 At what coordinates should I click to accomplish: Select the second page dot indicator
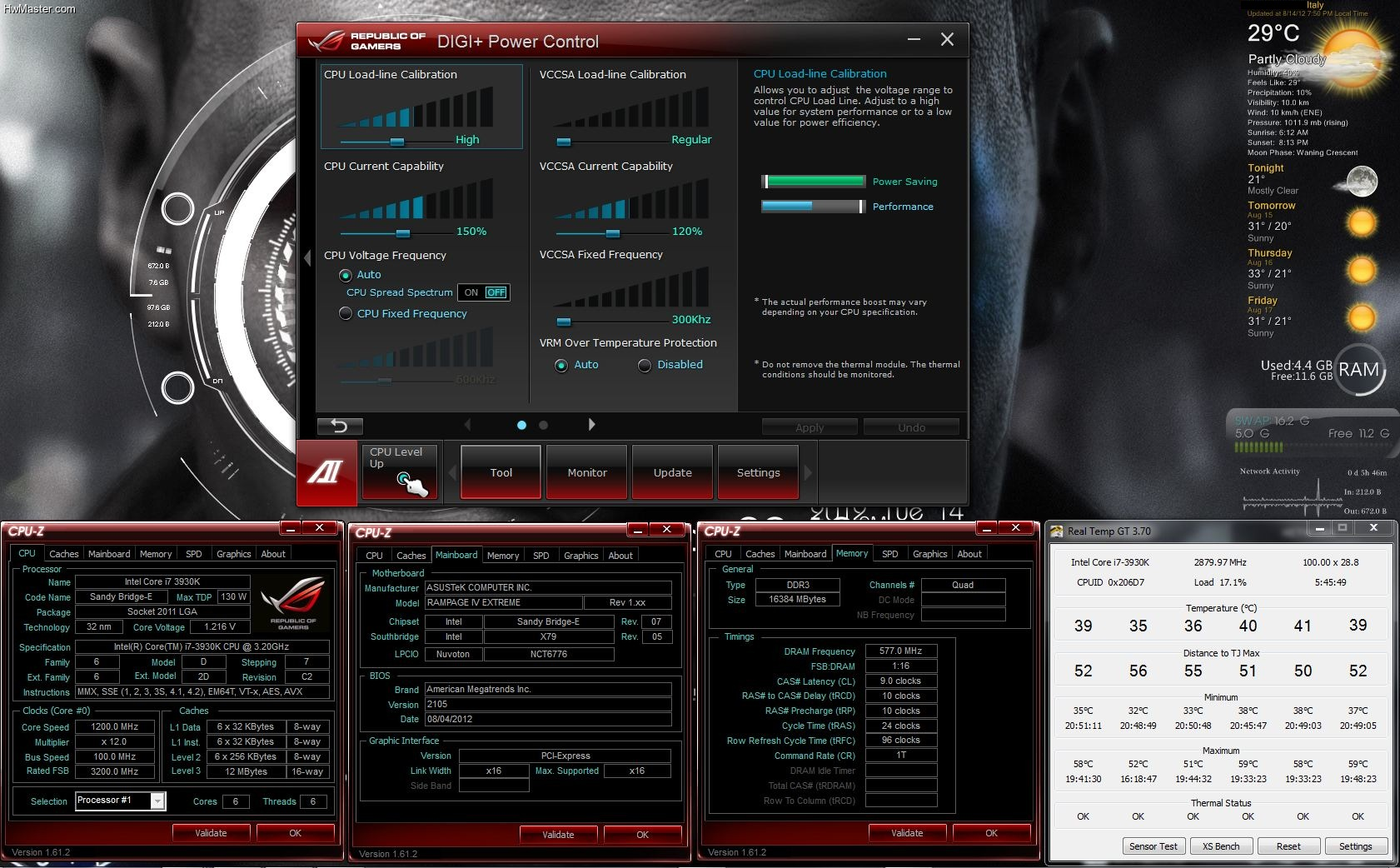click(543, 425)
